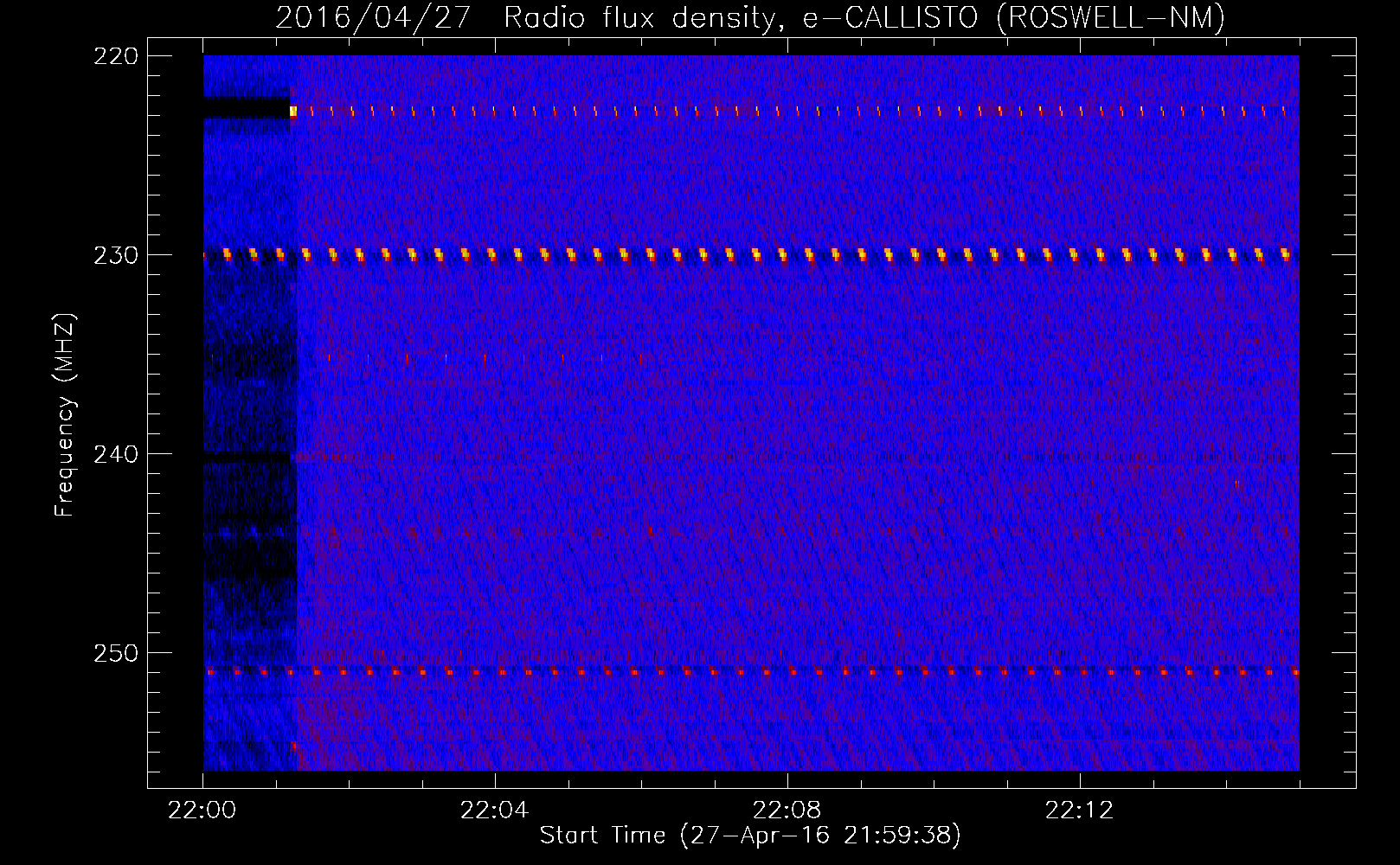Click the "Start Time (27-Apr-16 21:59:38)" label
This screenshot has width=1400, height=865.
[750, 836]
